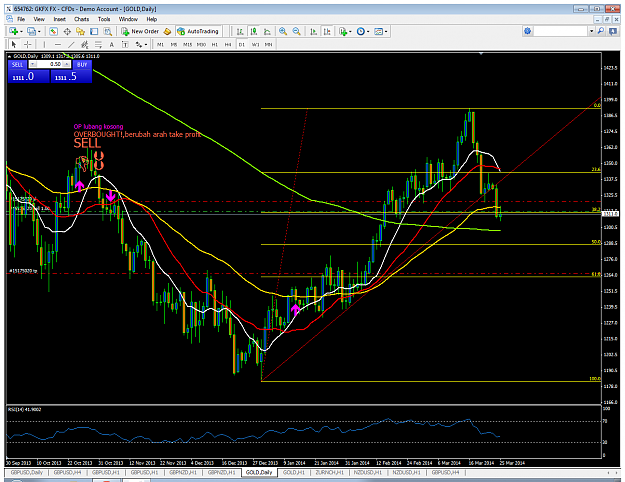The width and height of the screenshot is (625, 482).
Task: Expand the Profiles dropdown arrow
Action: 39,31
